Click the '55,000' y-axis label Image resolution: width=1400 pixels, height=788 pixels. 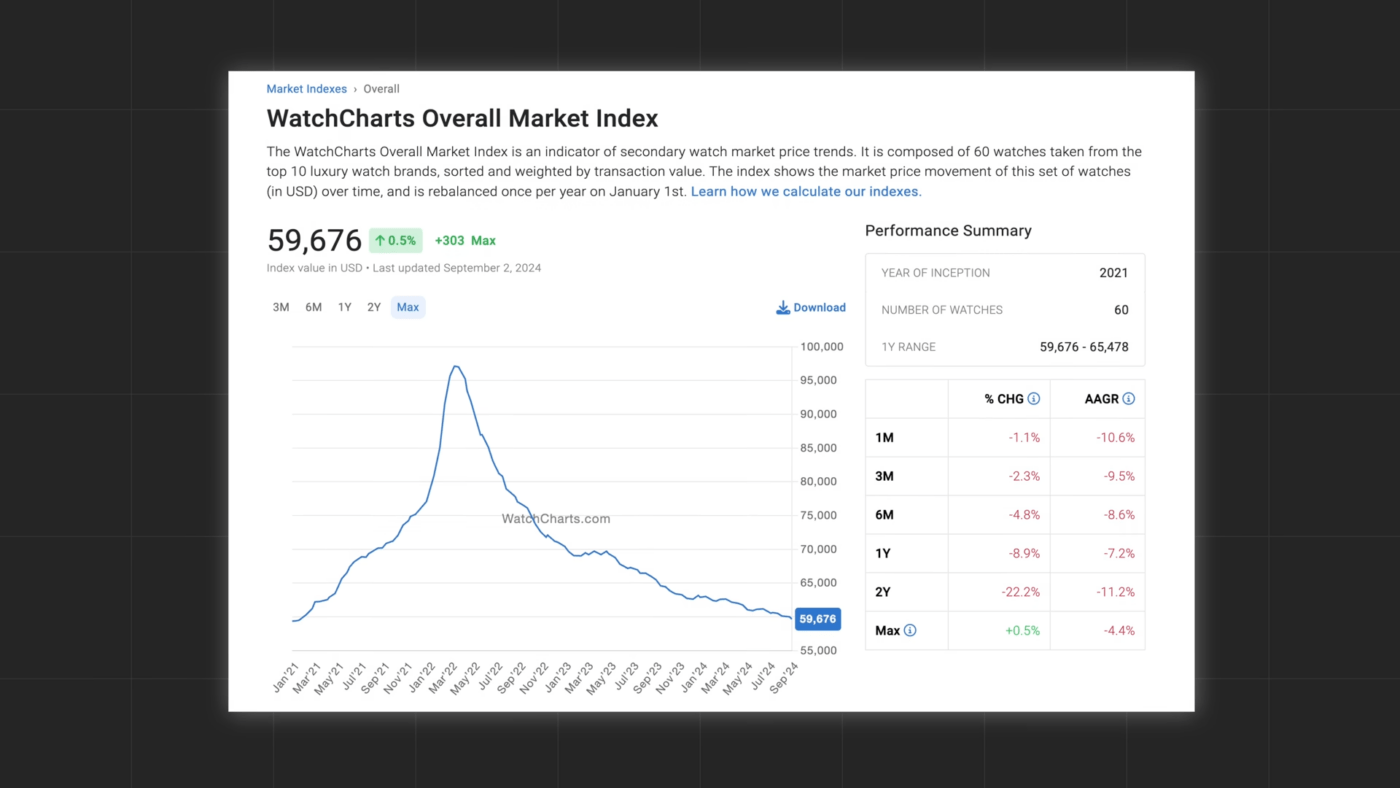tap(820, 651)
